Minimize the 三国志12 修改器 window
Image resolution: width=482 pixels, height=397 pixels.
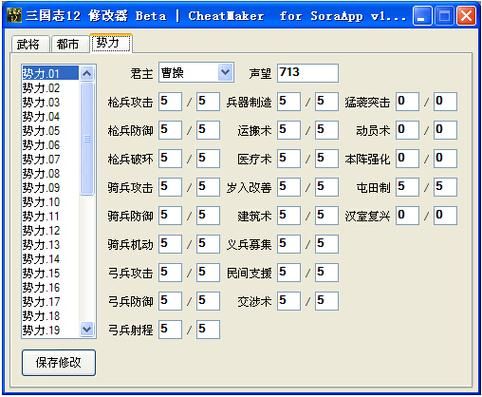pyautogui.click(x=422, y=15)
